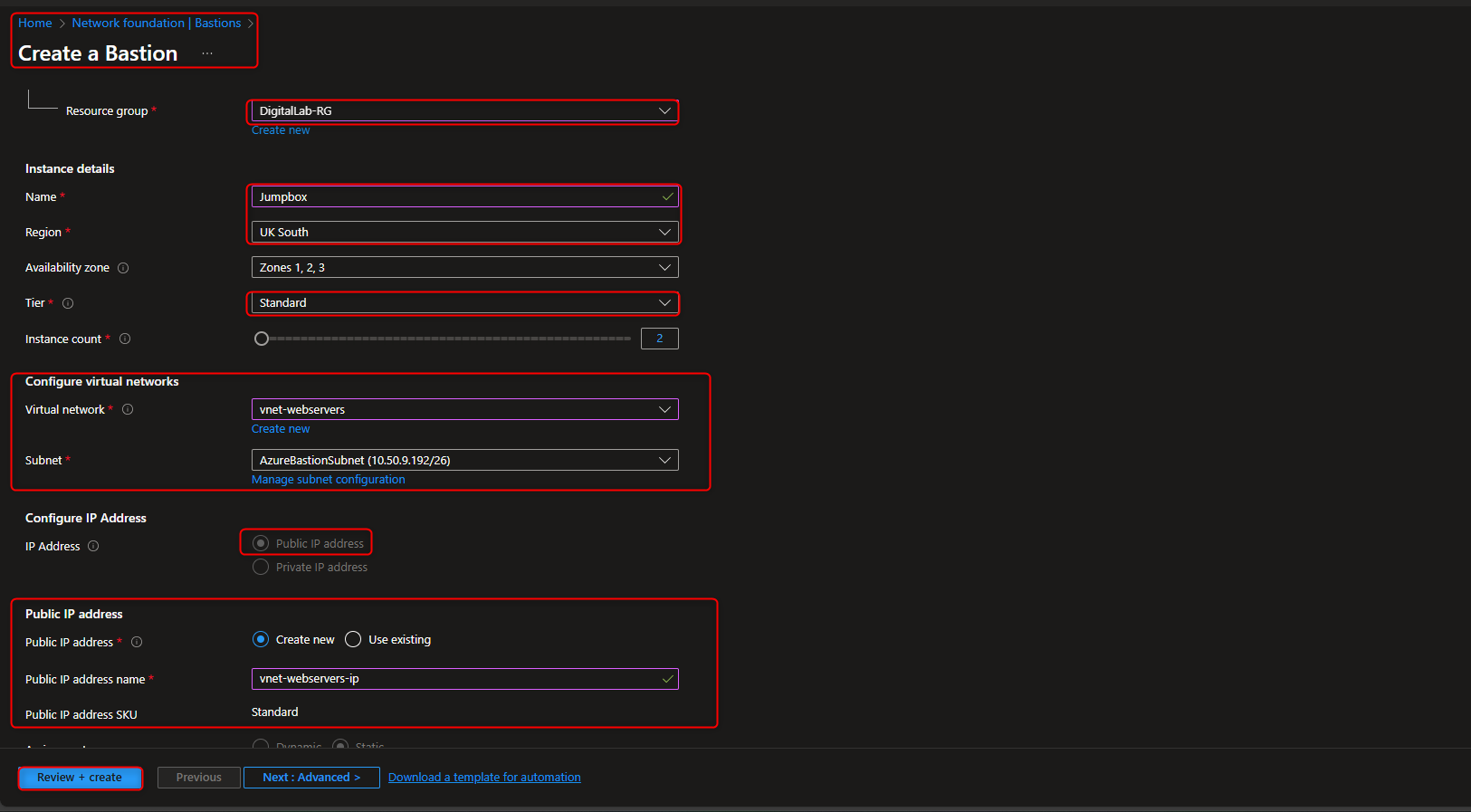Click the Previous button

click(199, 778)
